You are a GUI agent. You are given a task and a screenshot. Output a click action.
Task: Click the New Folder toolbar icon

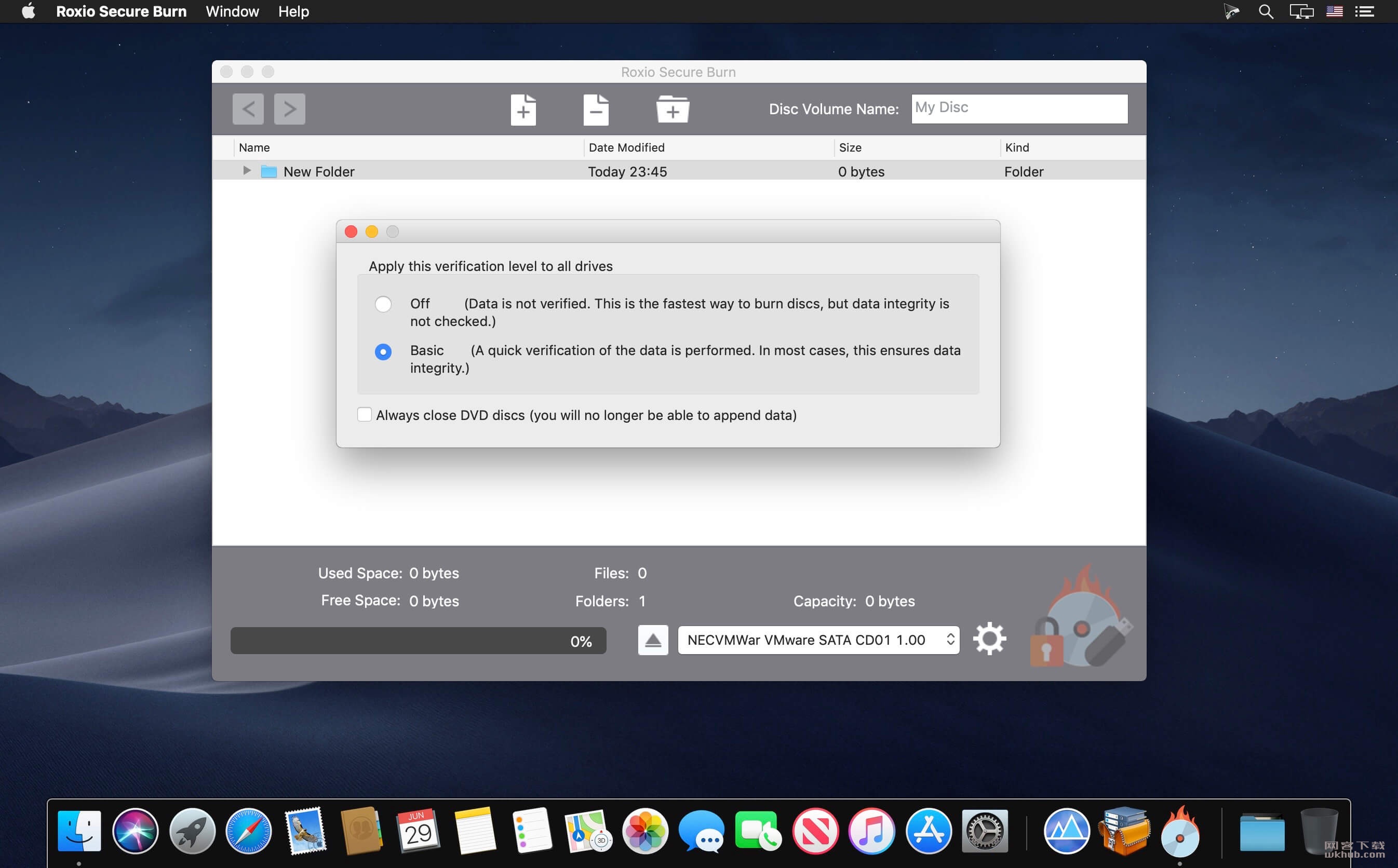[x=673, y=109]
